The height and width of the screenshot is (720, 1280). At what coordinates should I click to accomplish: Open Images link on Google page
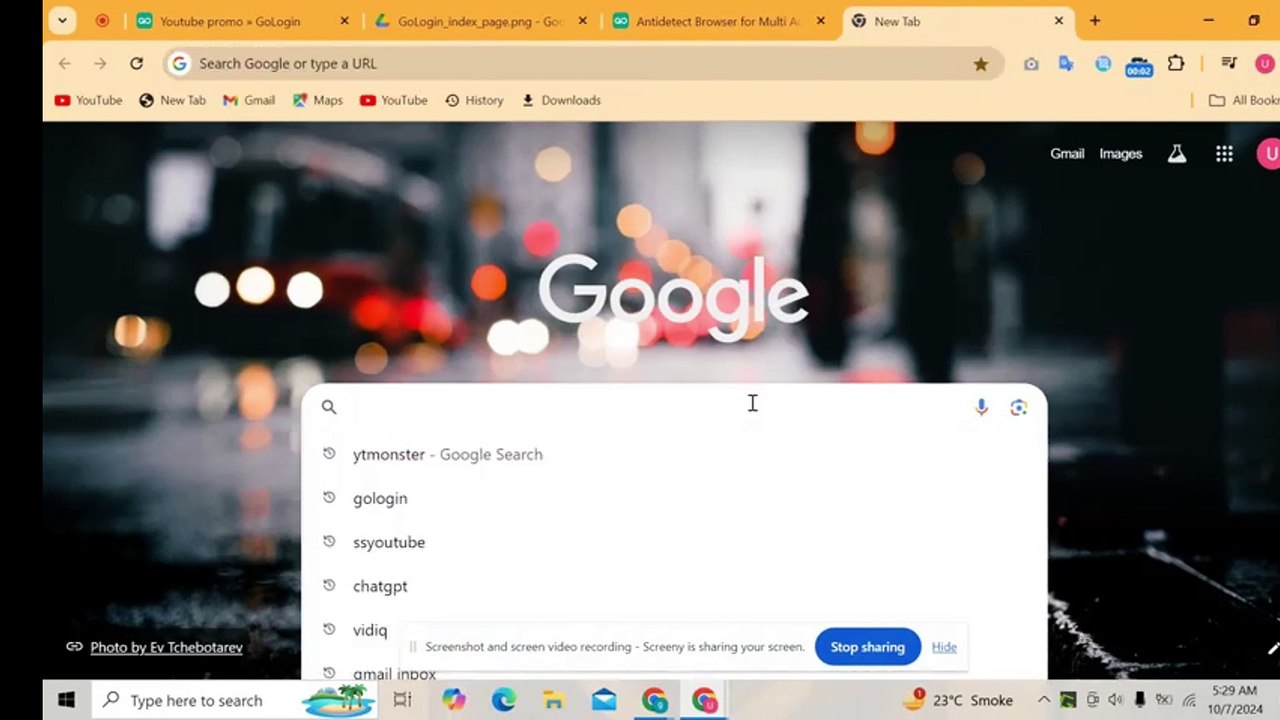(1121, 153)
